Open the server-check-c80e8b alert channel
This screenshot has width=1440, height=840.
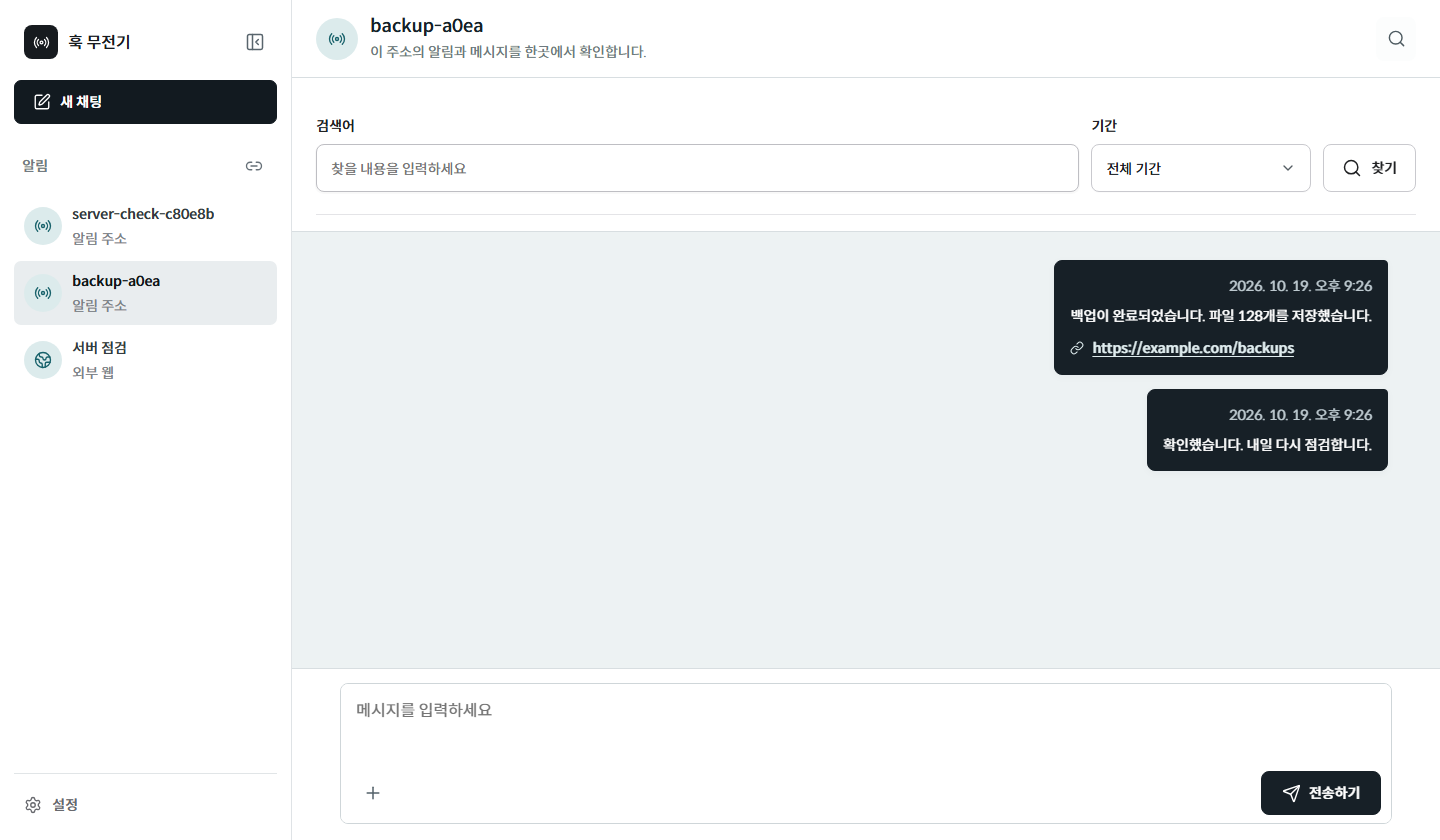(145, 226)
